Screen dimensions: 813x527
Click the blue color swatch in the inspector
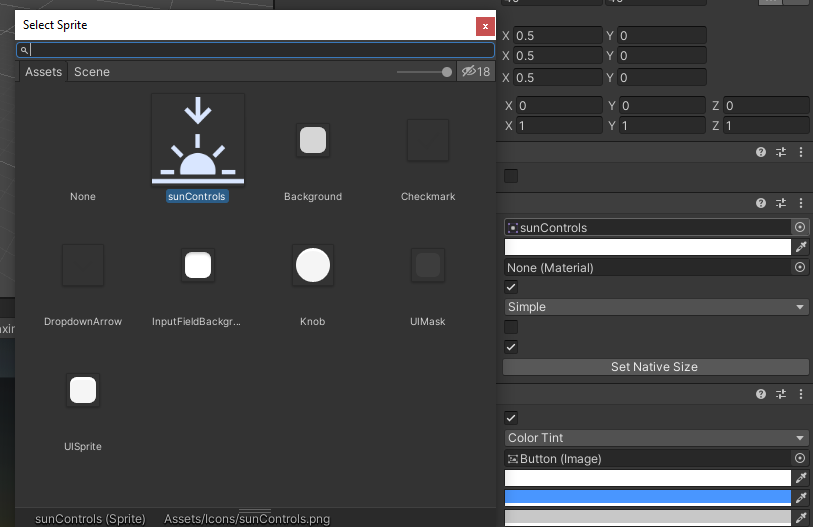(648, 498)
